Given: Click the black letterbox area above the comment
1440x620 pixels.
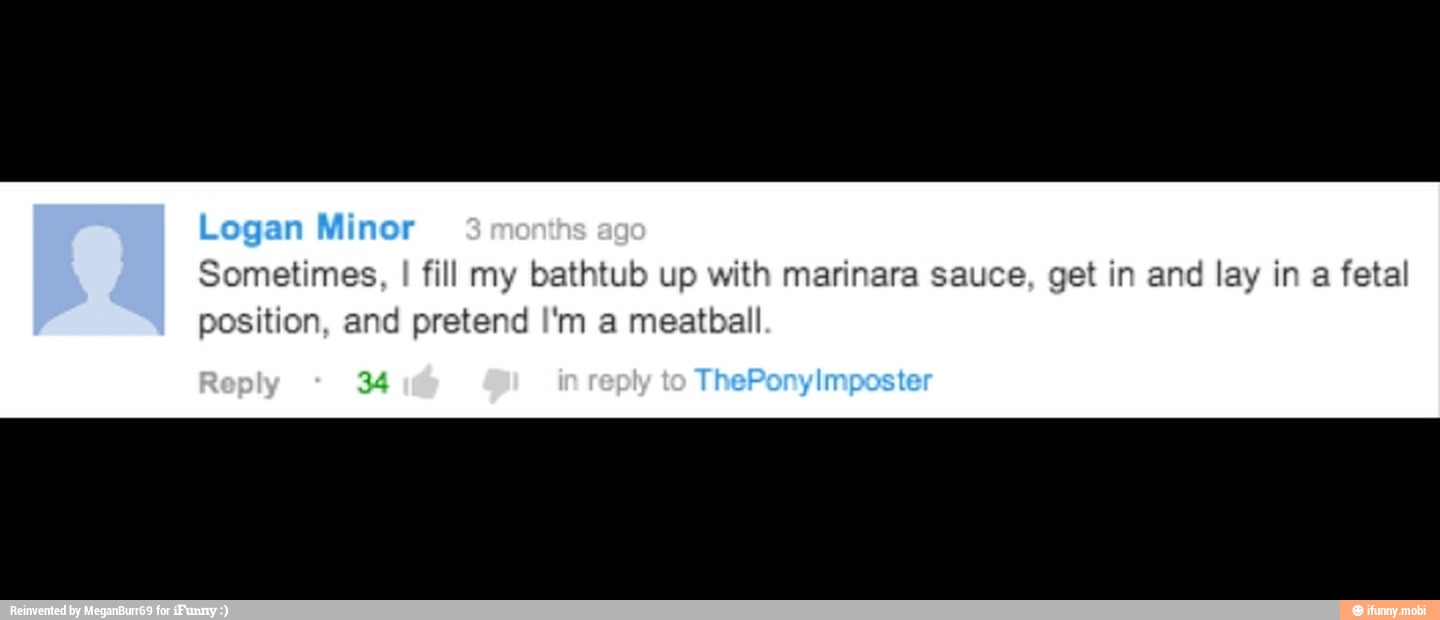Looking at the screenshot, I should tap(720, 90).
